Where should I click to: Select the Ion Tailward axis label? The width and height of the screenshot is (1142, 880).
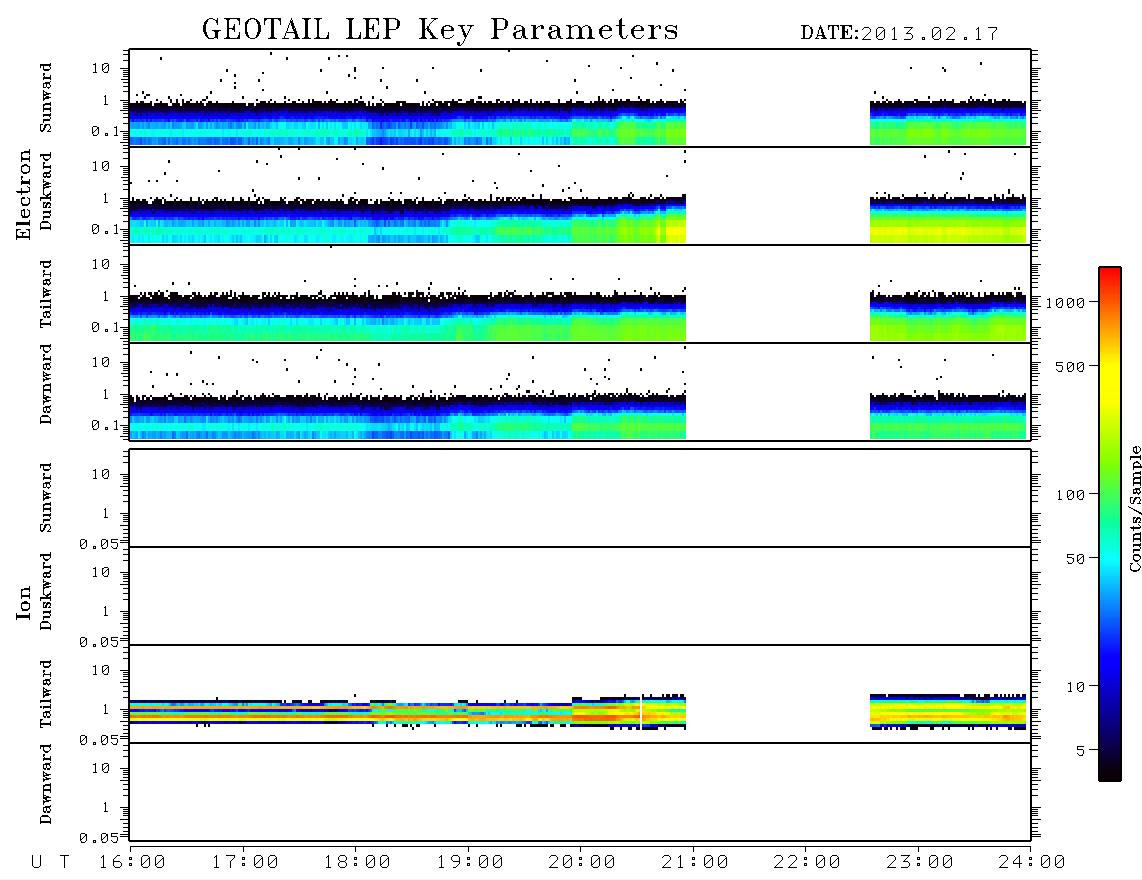coord(46,694)
